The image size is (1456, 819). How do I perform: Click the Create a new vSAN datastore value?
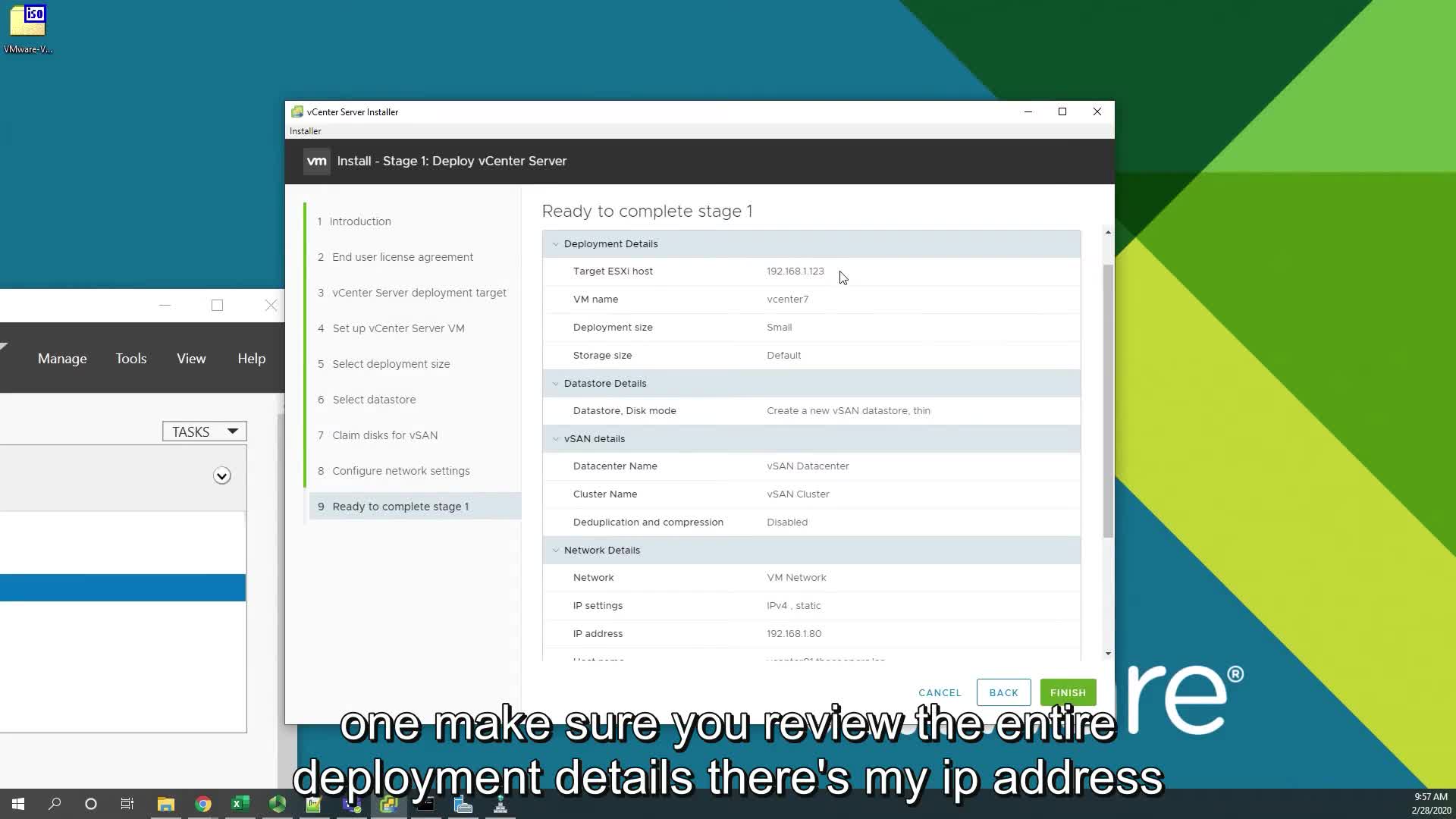pyautogui.click(x=848, y=411)
